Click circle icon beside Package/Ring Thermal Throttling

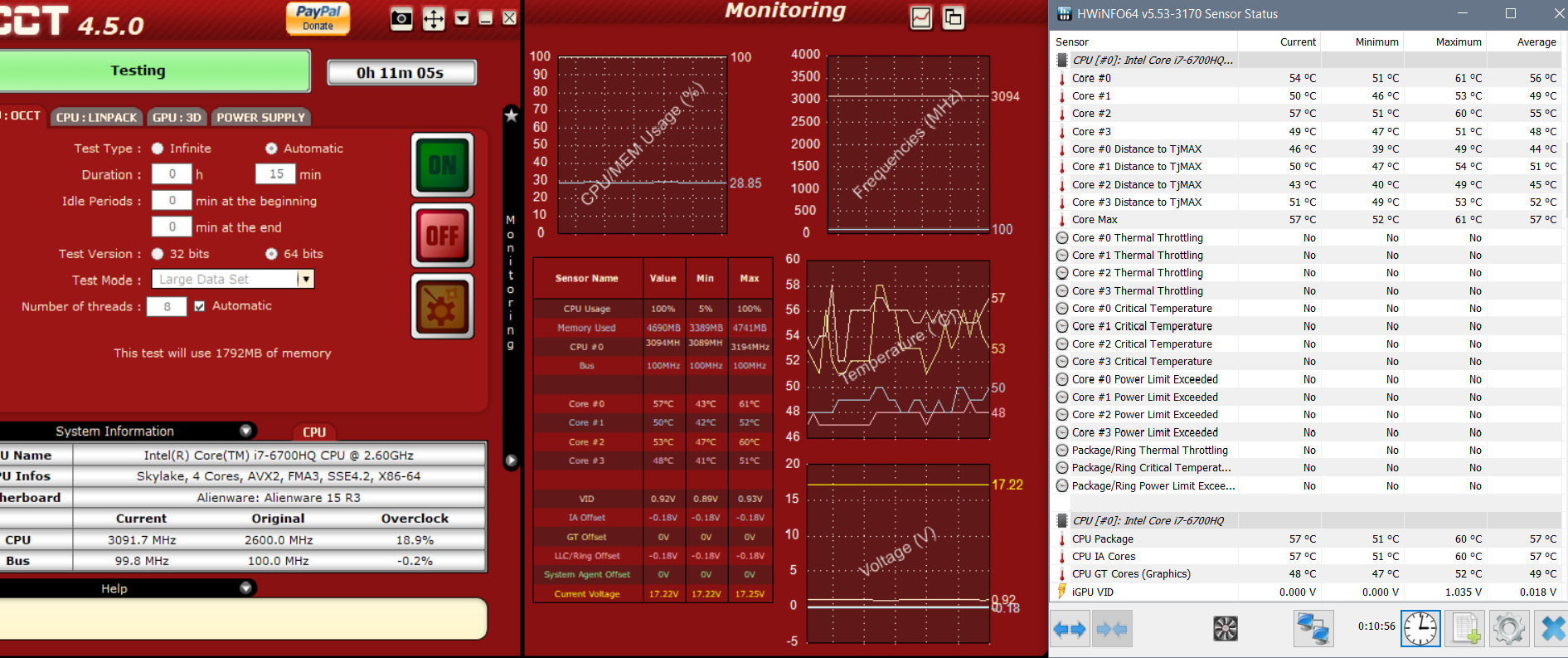click(1062, 451)
